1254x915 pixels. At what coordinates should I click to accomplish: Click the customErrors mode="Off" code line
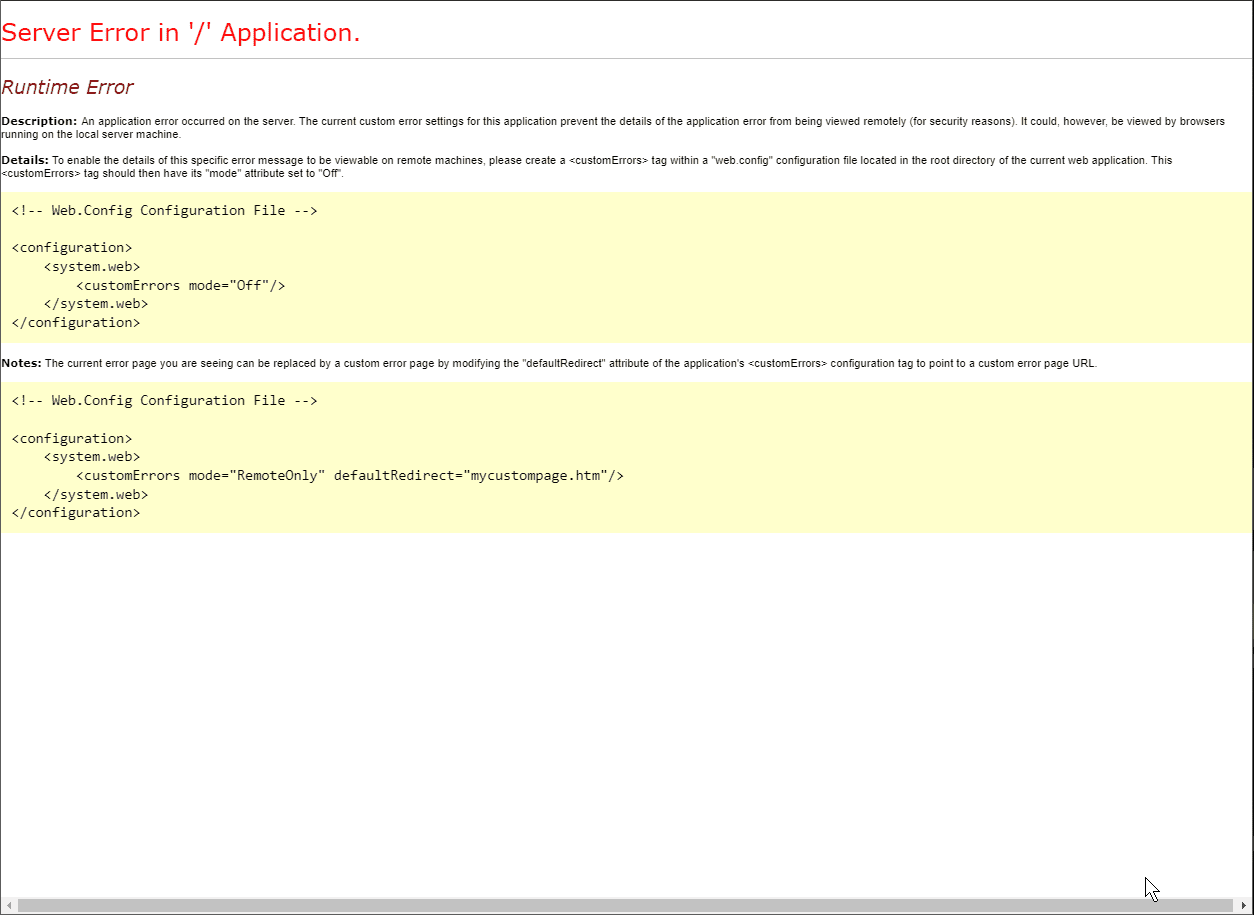click(180, 285)
